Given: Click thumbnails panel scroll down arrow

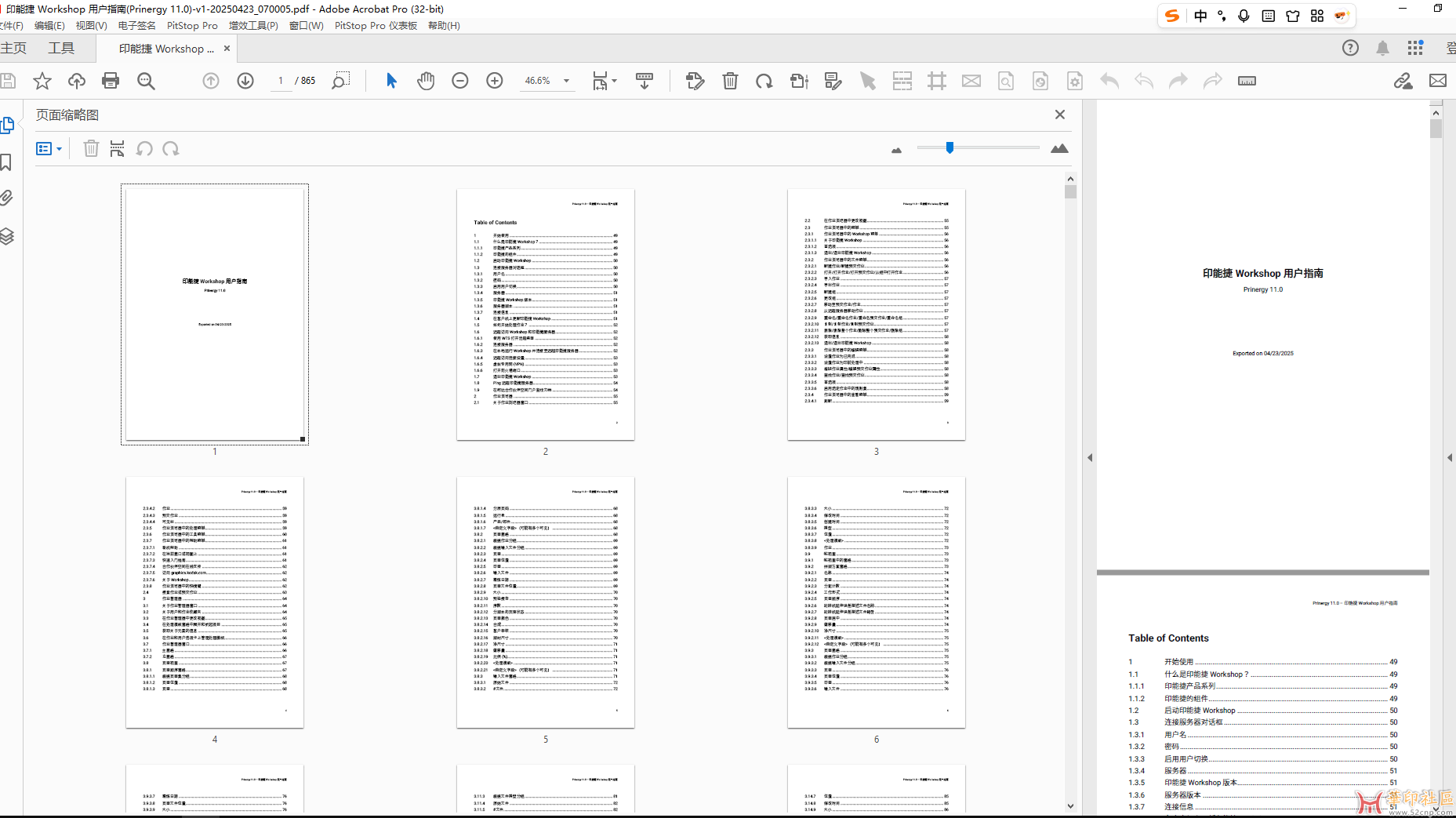Looking at the screenshot, I should tap(1070, 805).
